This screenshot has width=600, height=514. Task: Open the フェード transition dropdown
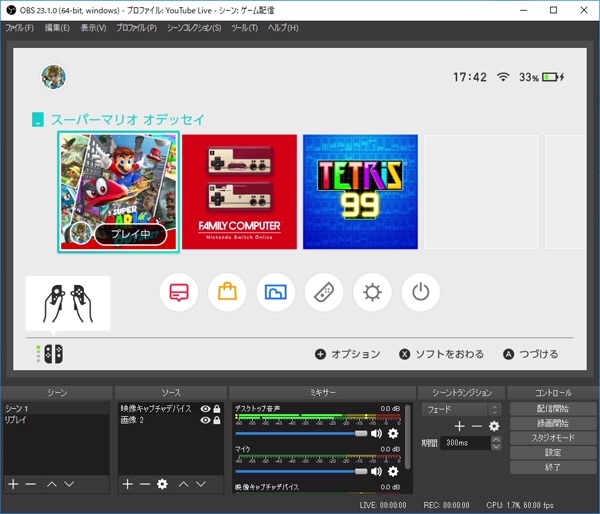pos(461,410)
